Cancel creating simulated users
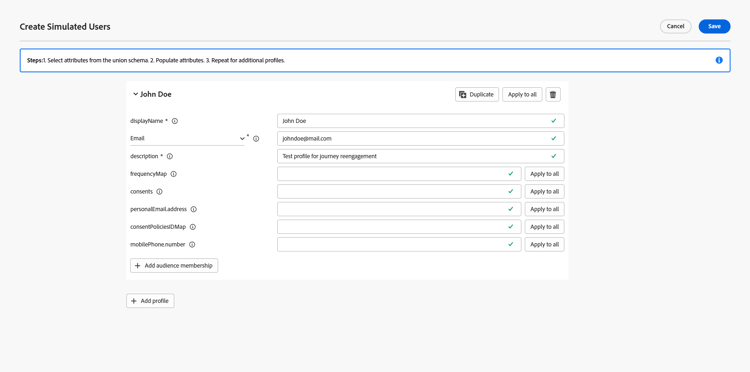The height and width of the screenshot is (372, 750). pos(675,26)
